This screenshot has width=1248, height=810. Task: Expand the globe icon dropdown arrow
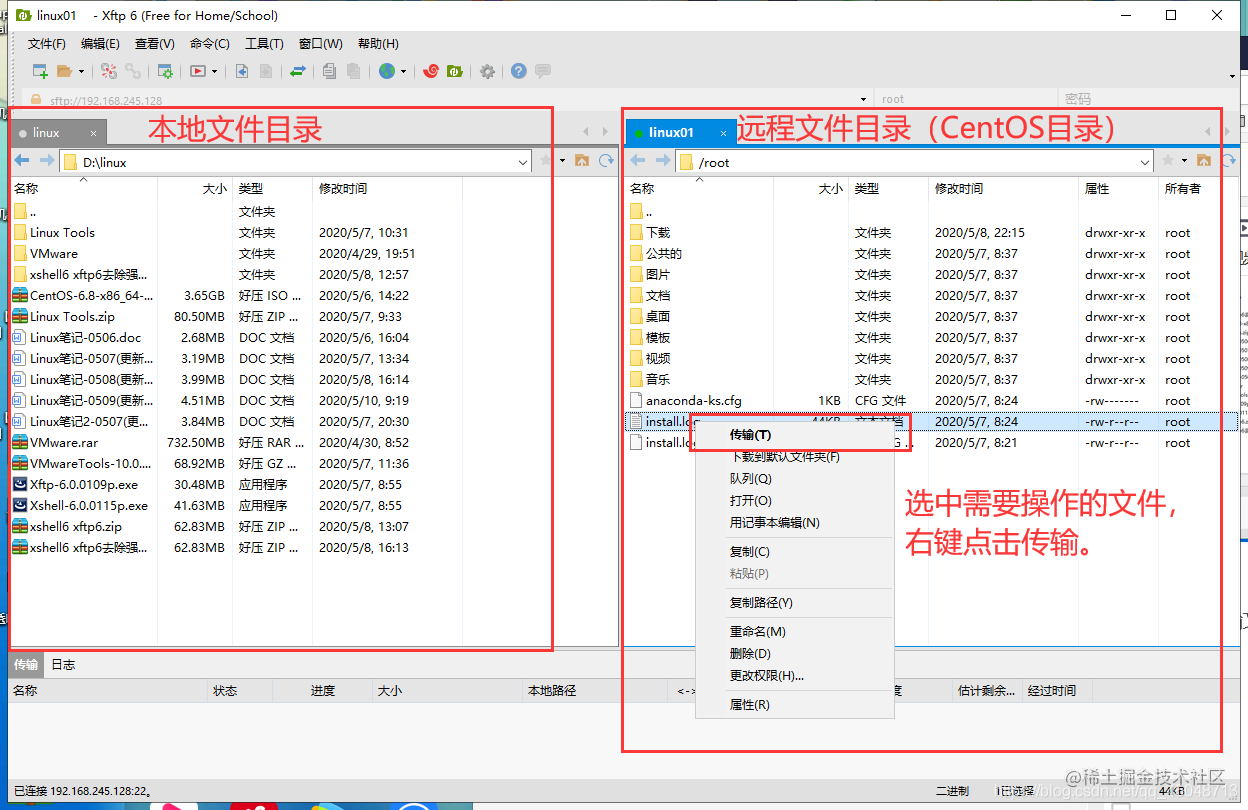point(403,71)
